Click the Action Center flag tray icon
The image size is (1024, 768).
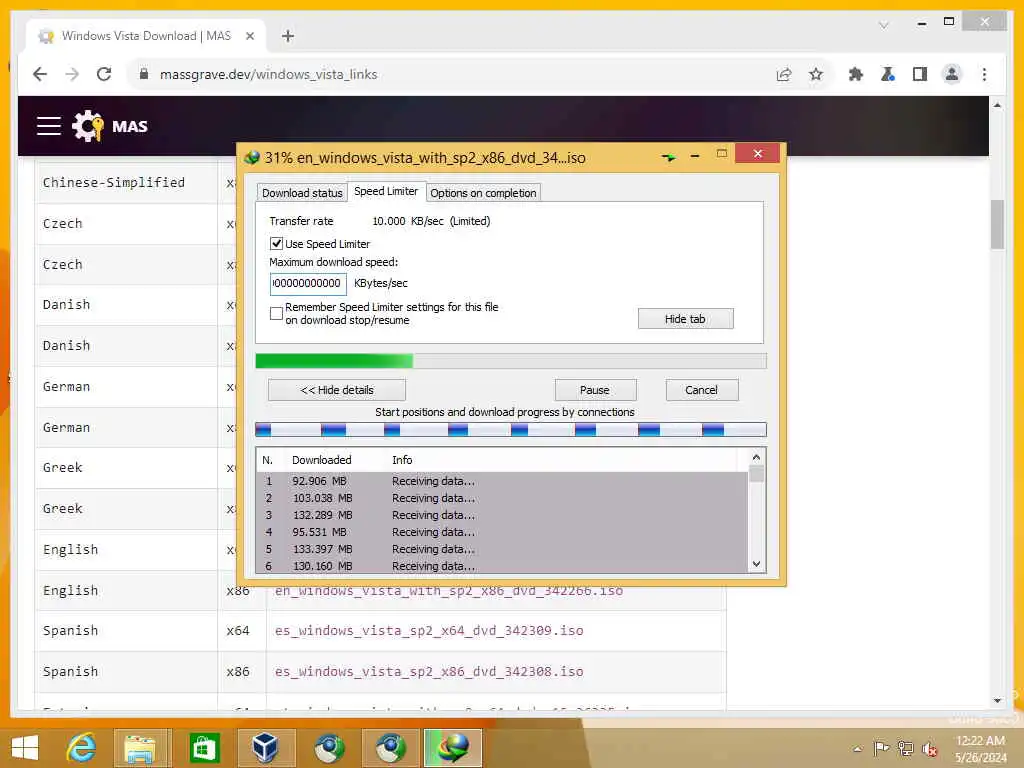point(881,748)
